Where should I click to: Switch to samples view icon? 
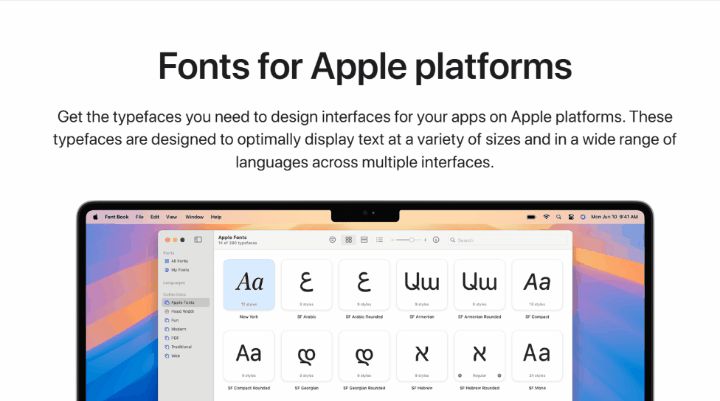pyautogui.click(x=364, y=240)
